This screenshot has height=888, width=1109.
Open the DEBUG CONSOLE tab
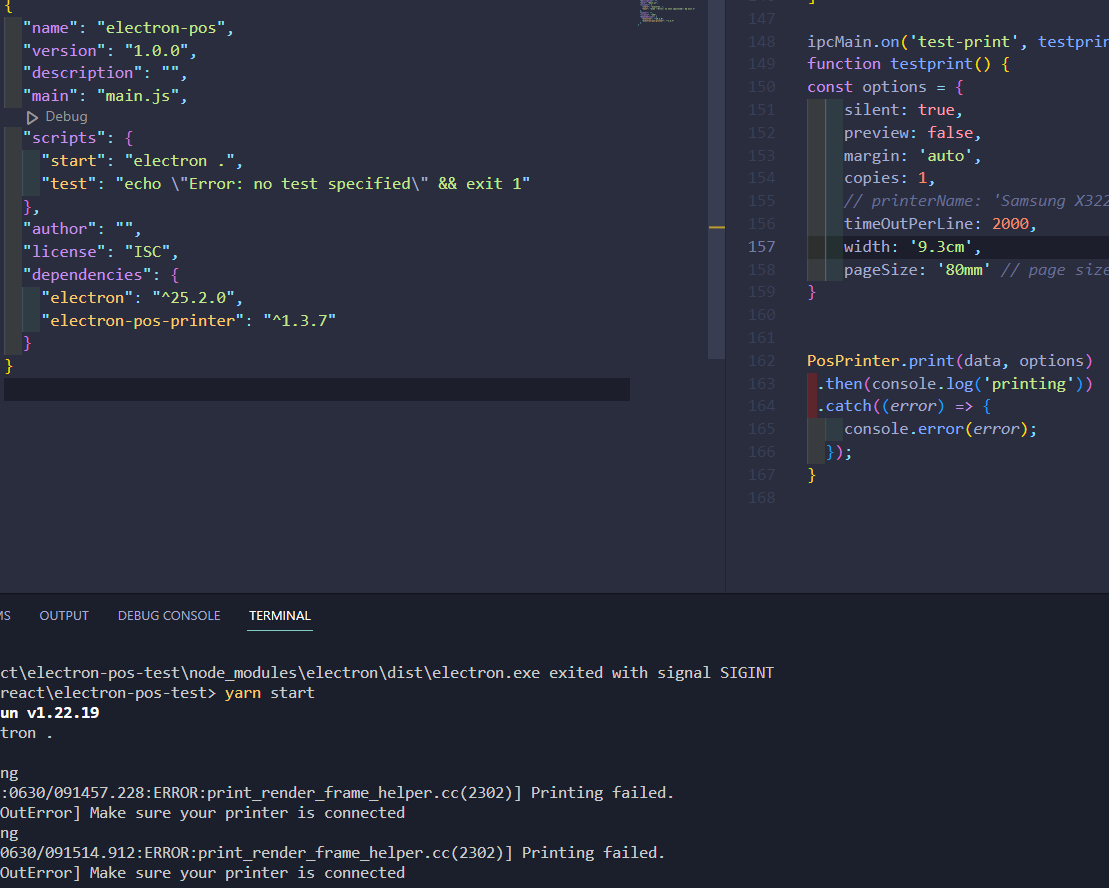coord(168,615)
